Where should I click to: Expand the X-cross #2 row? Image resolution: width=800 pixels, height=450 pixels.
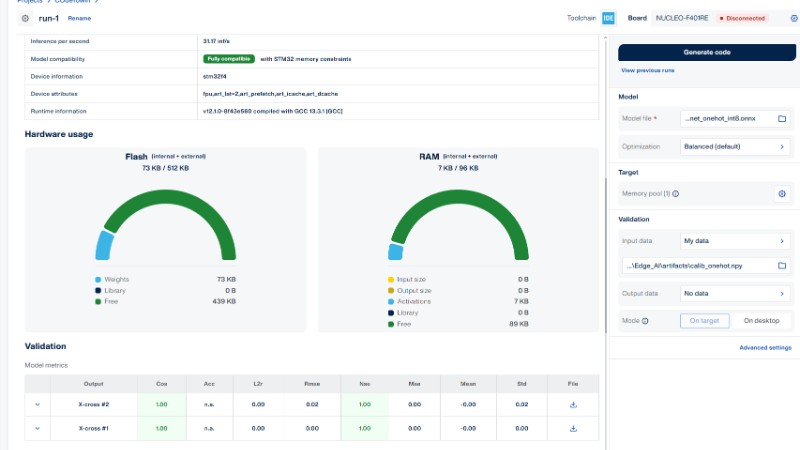click(x=37, y=405)
